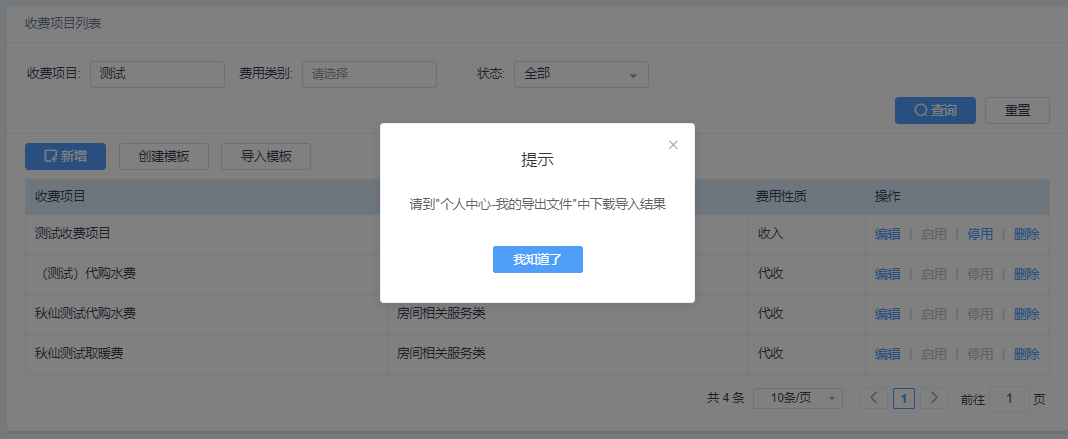Click the 新增 add button
The image size is (1068, 439).
(65, 156)
